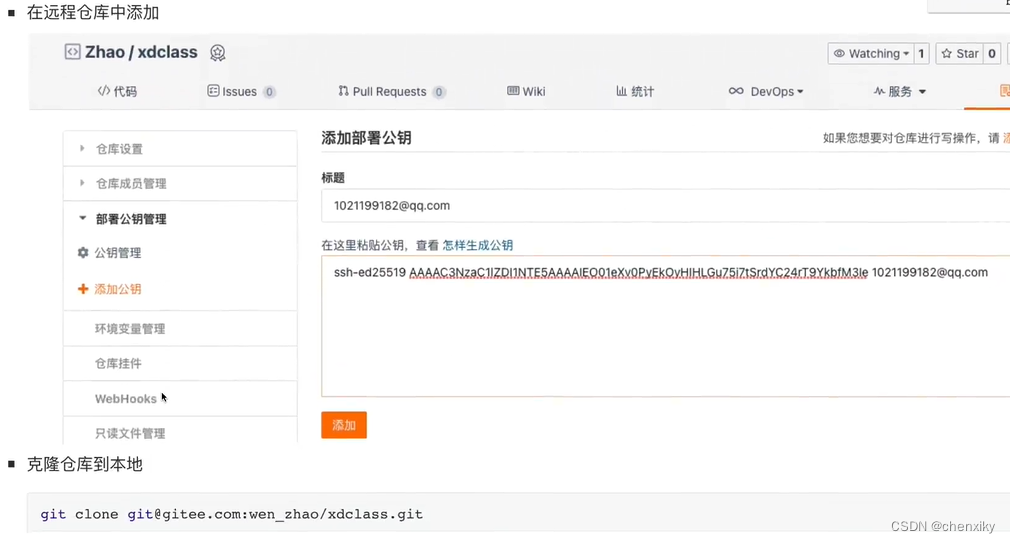Viewport: 1010px width, 543px height.
Task: Open the 服务 dropdown menu
Action: 900,91
